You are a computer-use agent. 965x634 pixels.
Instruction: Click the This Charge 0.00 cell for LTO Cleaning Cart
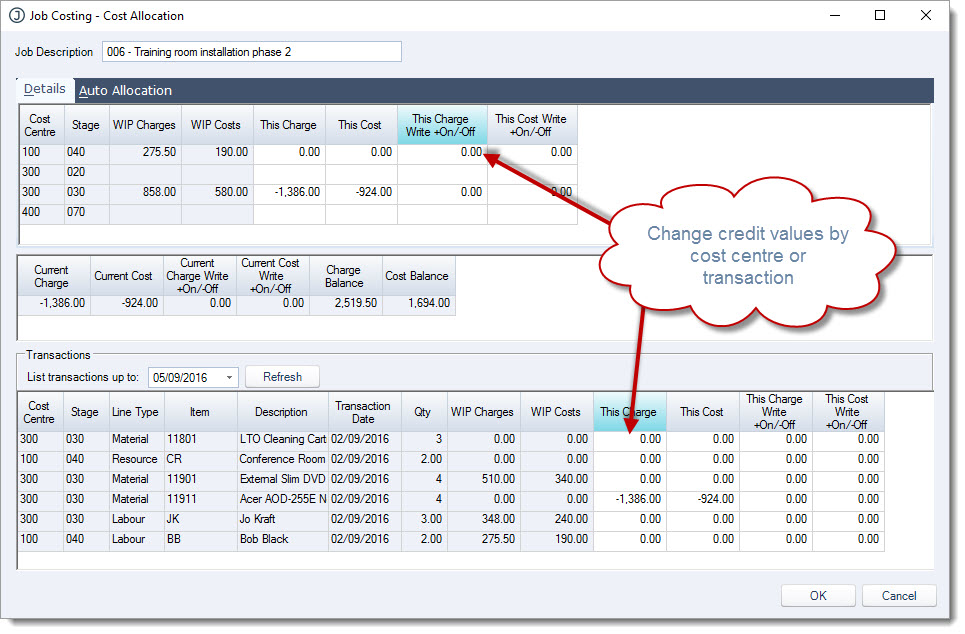coord(629,439)
